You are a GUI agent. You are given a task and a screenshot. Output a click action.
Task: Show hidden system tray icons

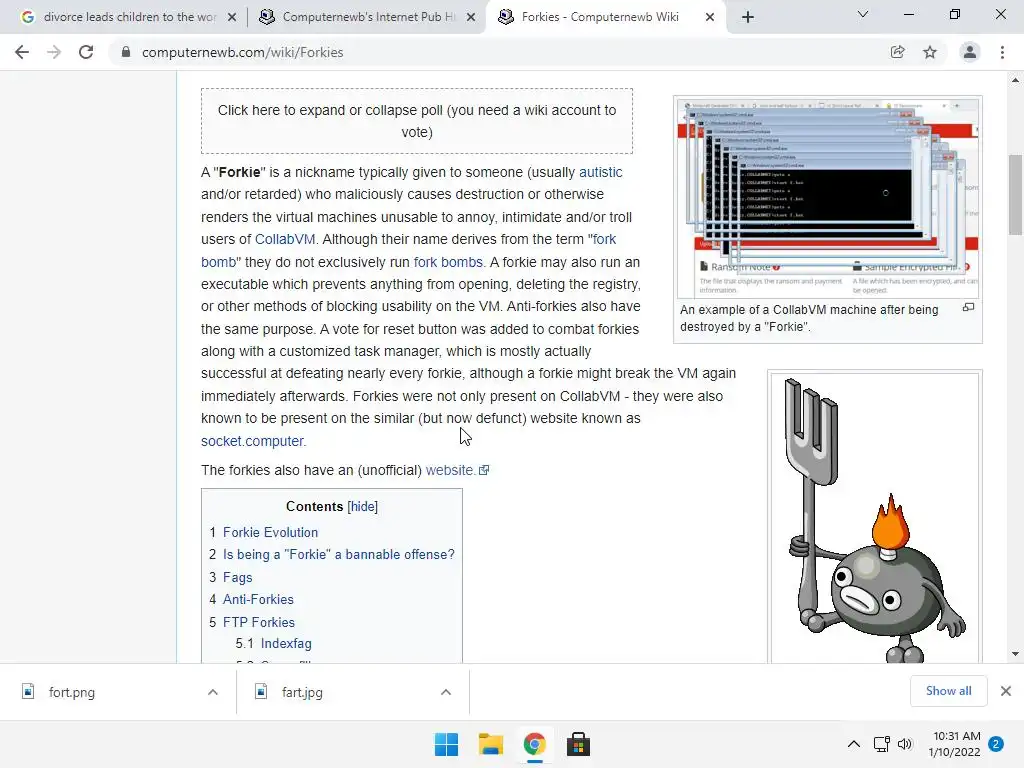coord(854,744)
